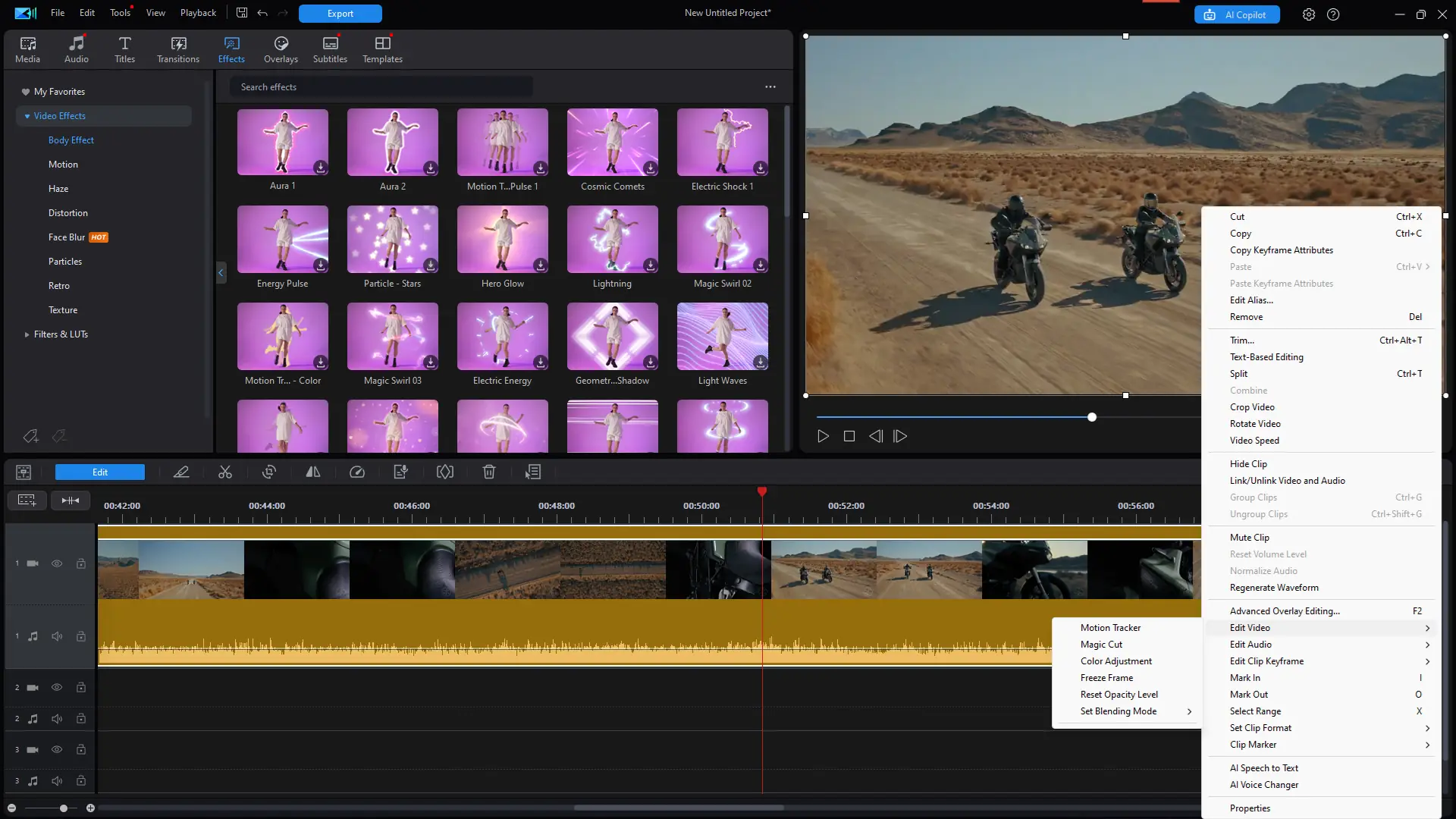Click the Split scissors icon in timeline toolbar
This screenshot has width=1456, height=819.
click(x=225, y=472)
